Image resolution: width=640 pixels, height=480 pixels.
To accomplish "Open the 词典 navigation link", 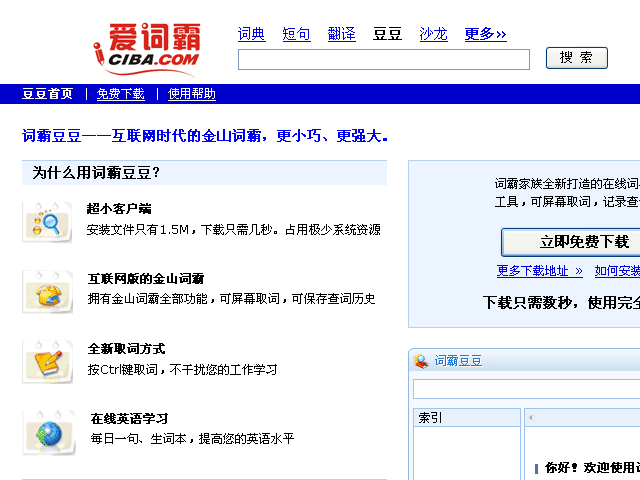I will coord(251,34).
